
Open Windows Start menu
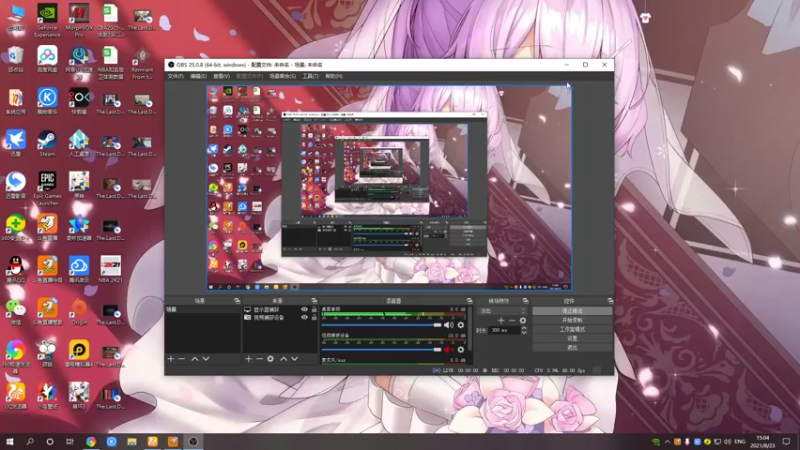10,442
